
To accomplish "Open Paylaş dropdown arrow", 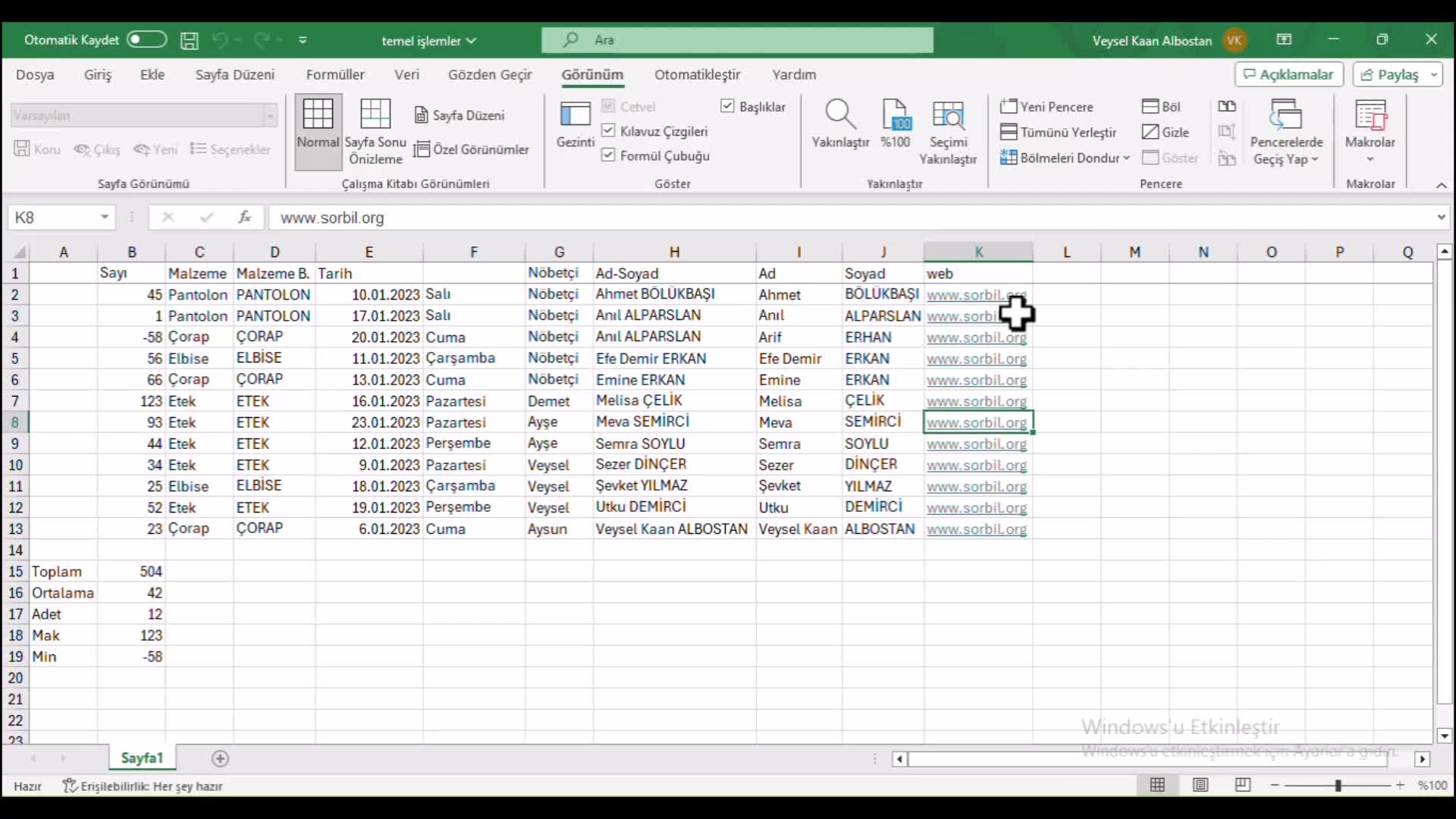I will coord(1434,74).
